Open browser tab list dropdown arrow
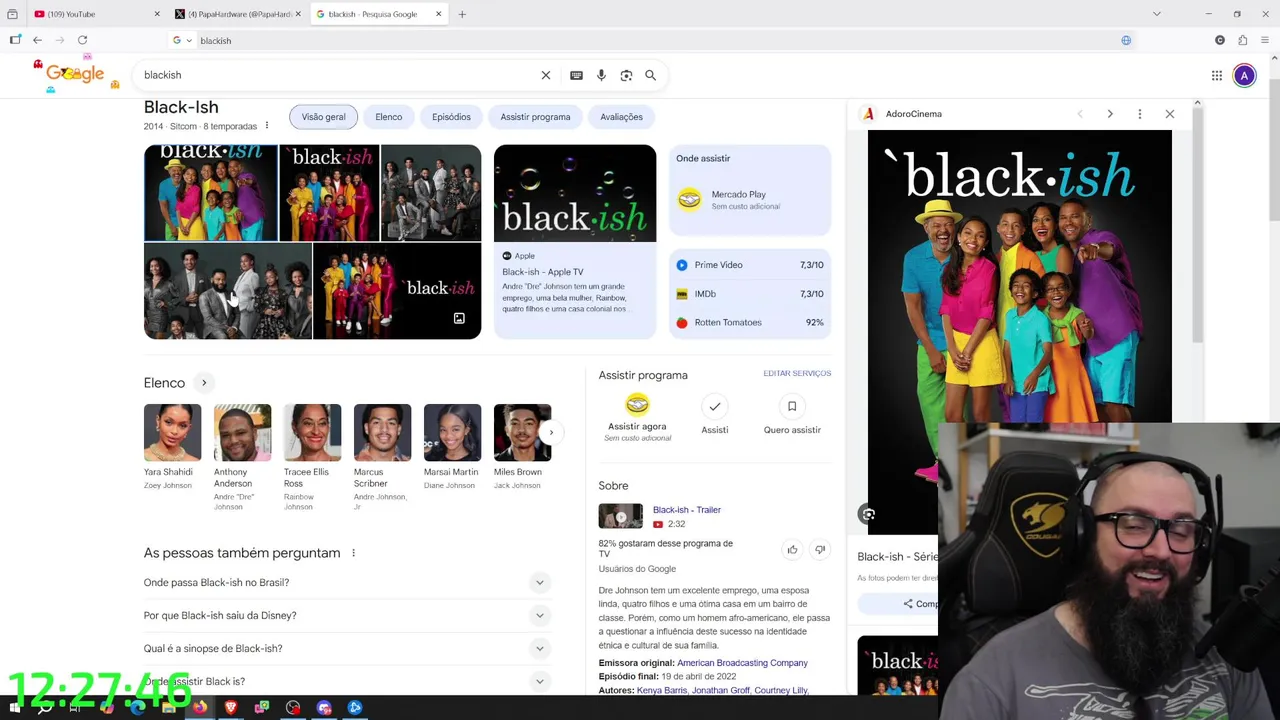 1157,14
